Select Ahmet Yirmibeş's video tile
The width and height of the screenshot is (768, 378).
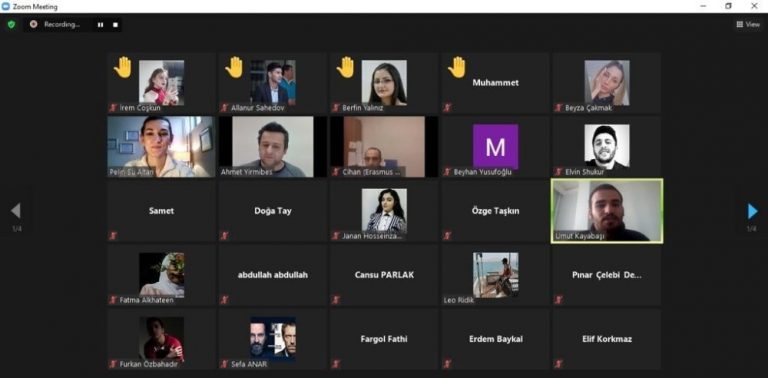272,146
